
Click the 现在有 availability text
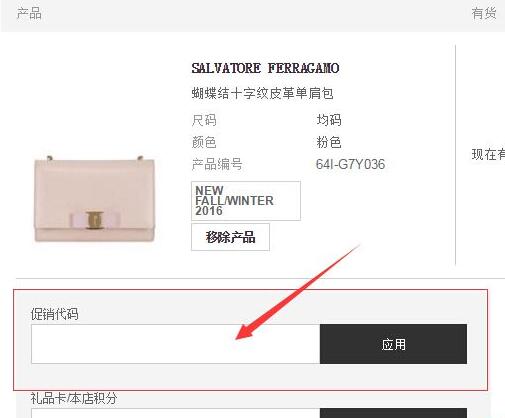488,155
